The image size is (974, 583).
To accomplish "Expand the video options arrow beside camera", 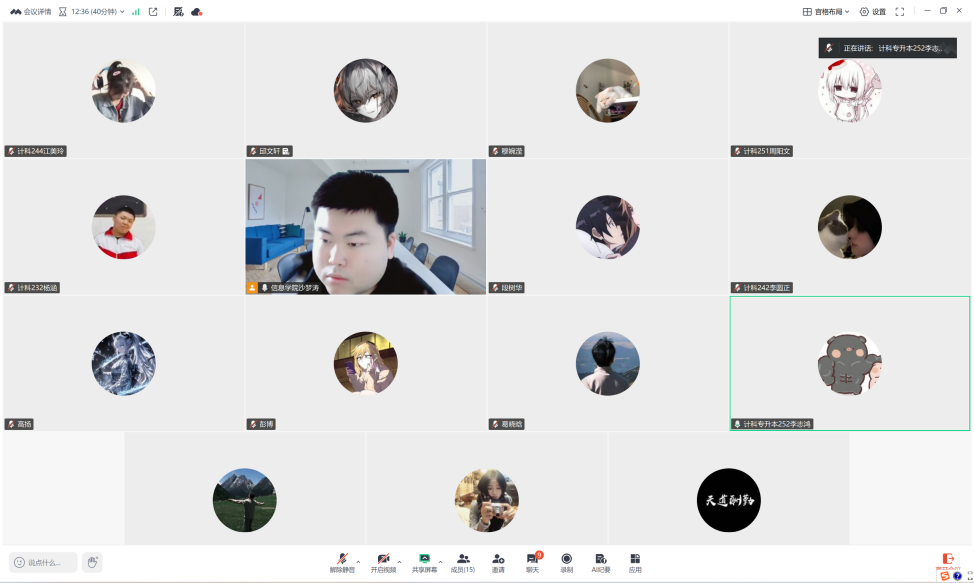I will pos(399,561).
